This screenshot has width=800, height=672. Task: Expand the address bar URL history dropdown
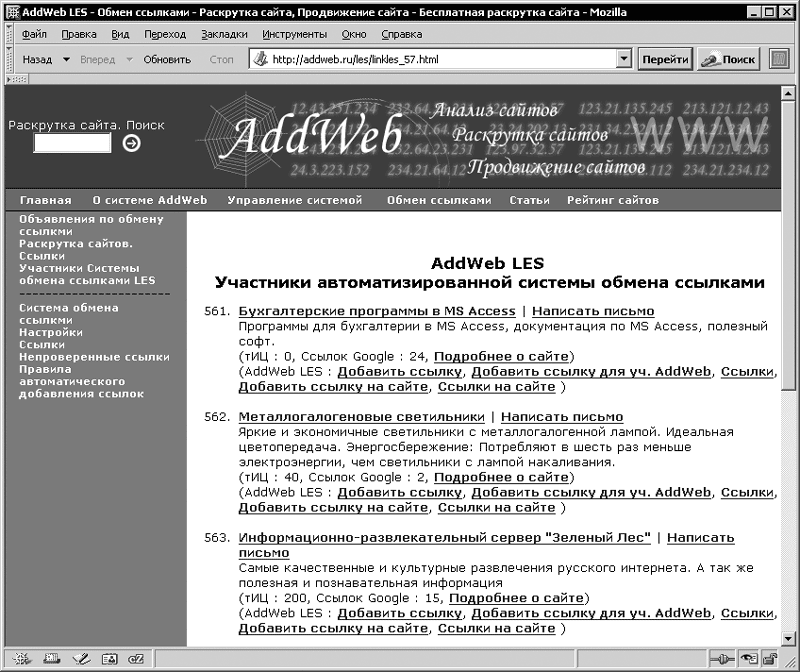pyautogui.click(x=623, y=59)
